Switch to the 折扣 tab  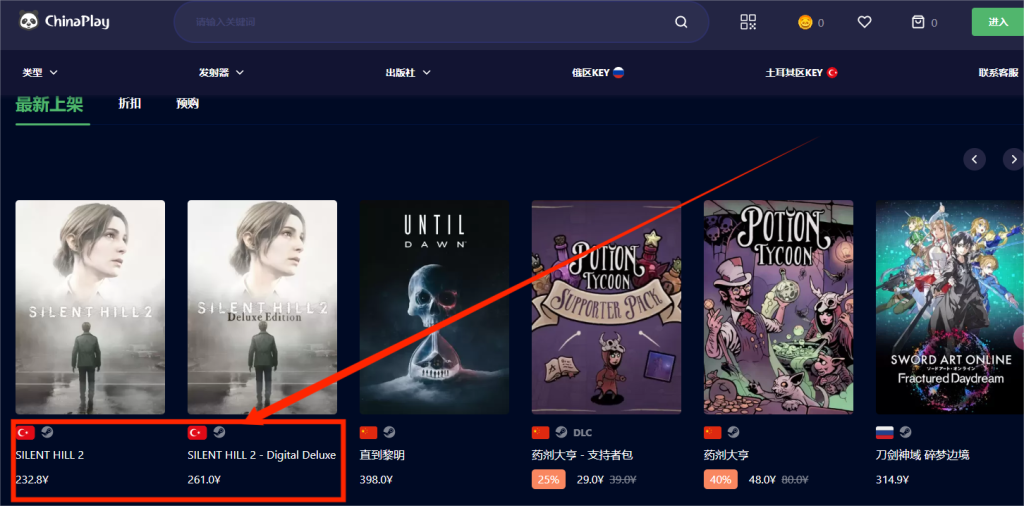click(129, 103)
